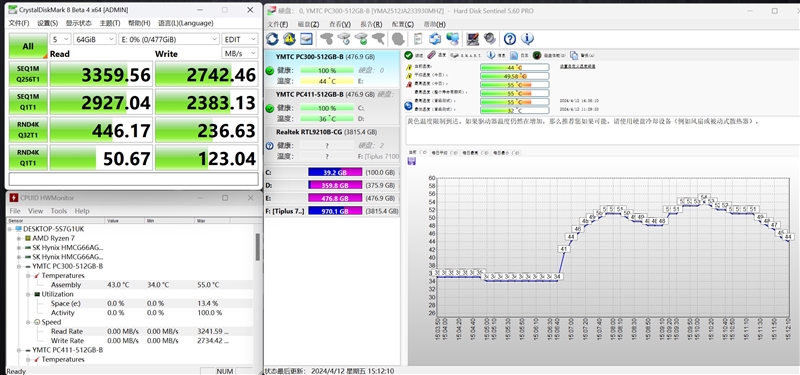Open the monitor configuration toolbar icon
Image resolution: width=800 pixels, height=375 pixels.
473,39
